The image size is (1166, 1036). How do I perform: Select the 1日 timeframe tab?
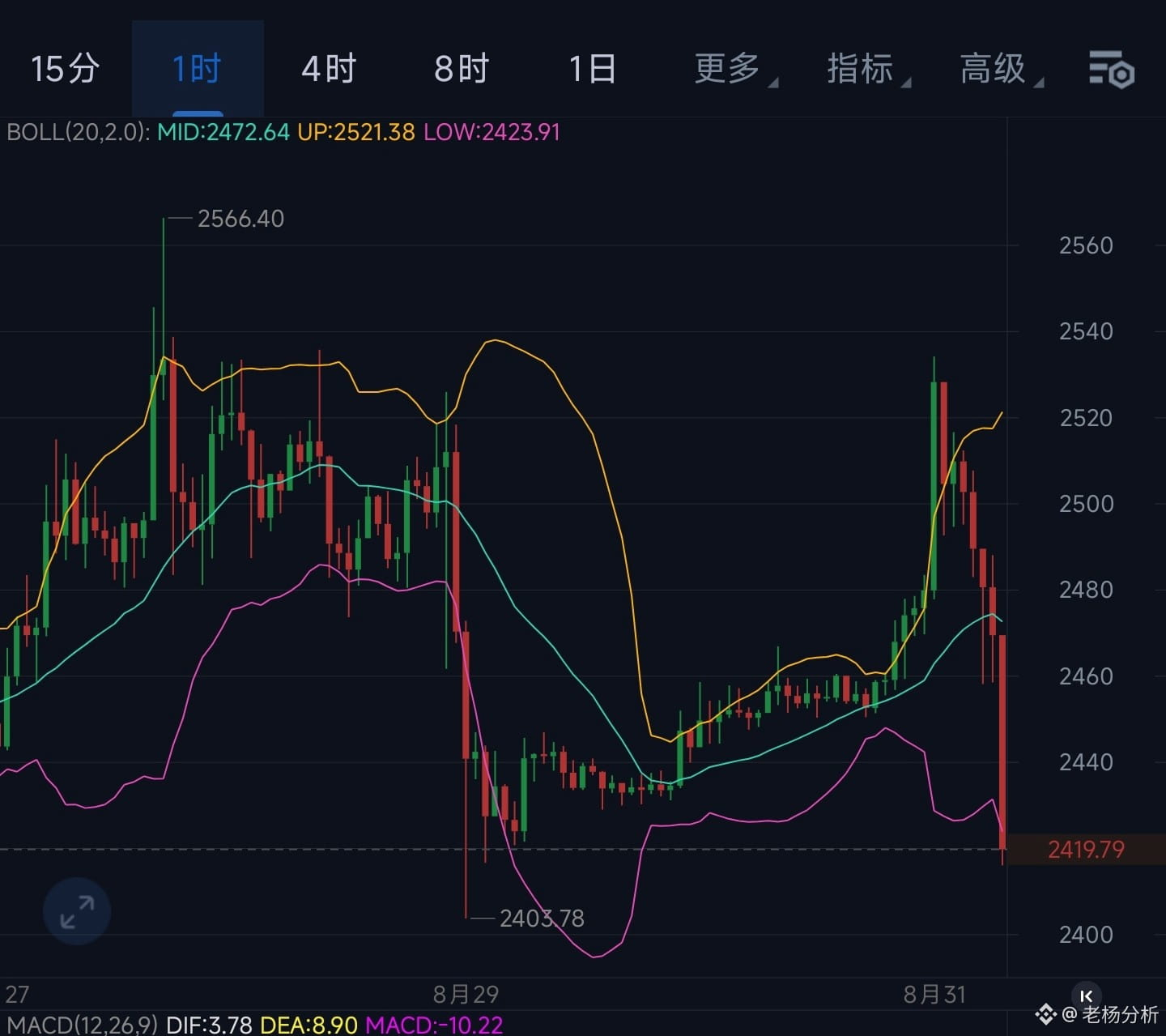593,69
